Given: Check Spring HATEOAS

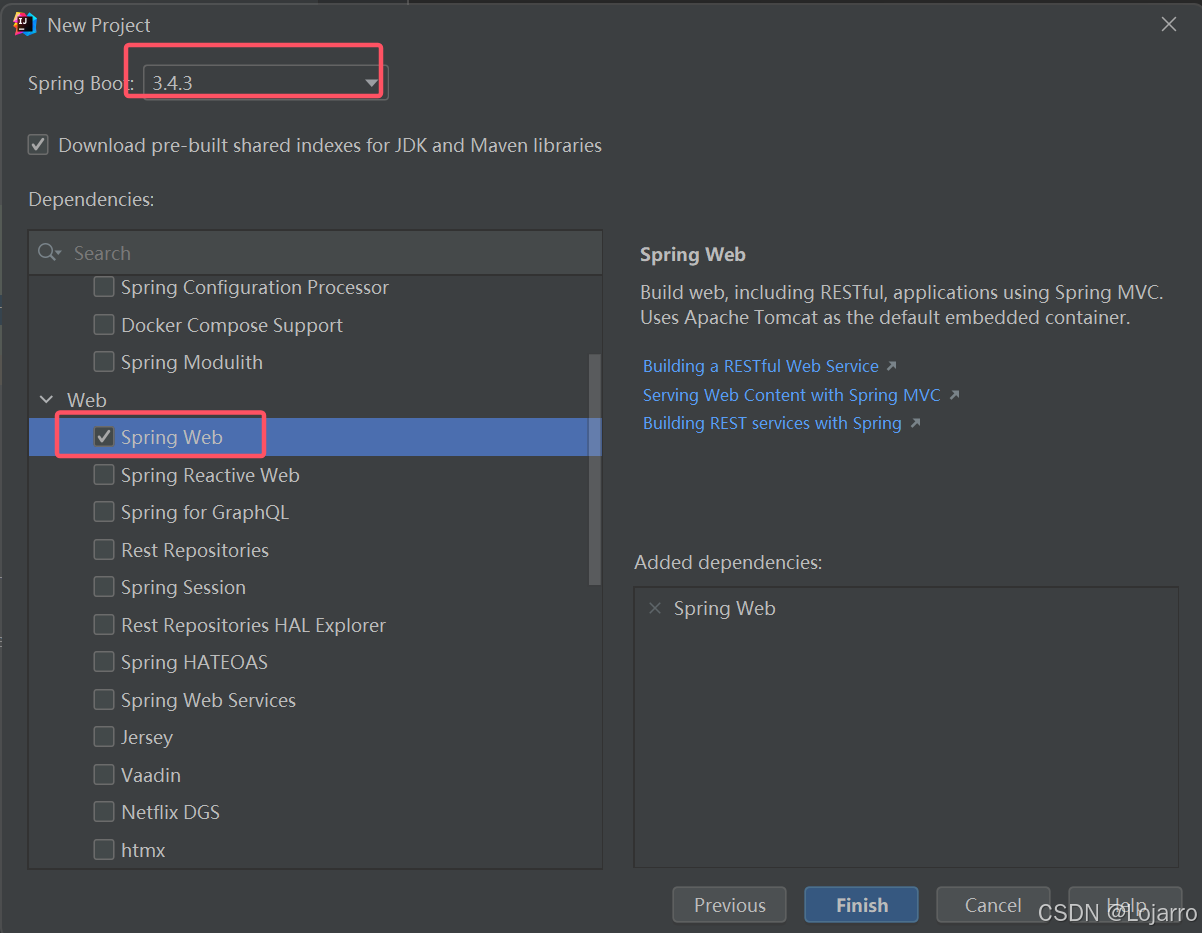Looking at the screenshot, I should click(103, 662).
